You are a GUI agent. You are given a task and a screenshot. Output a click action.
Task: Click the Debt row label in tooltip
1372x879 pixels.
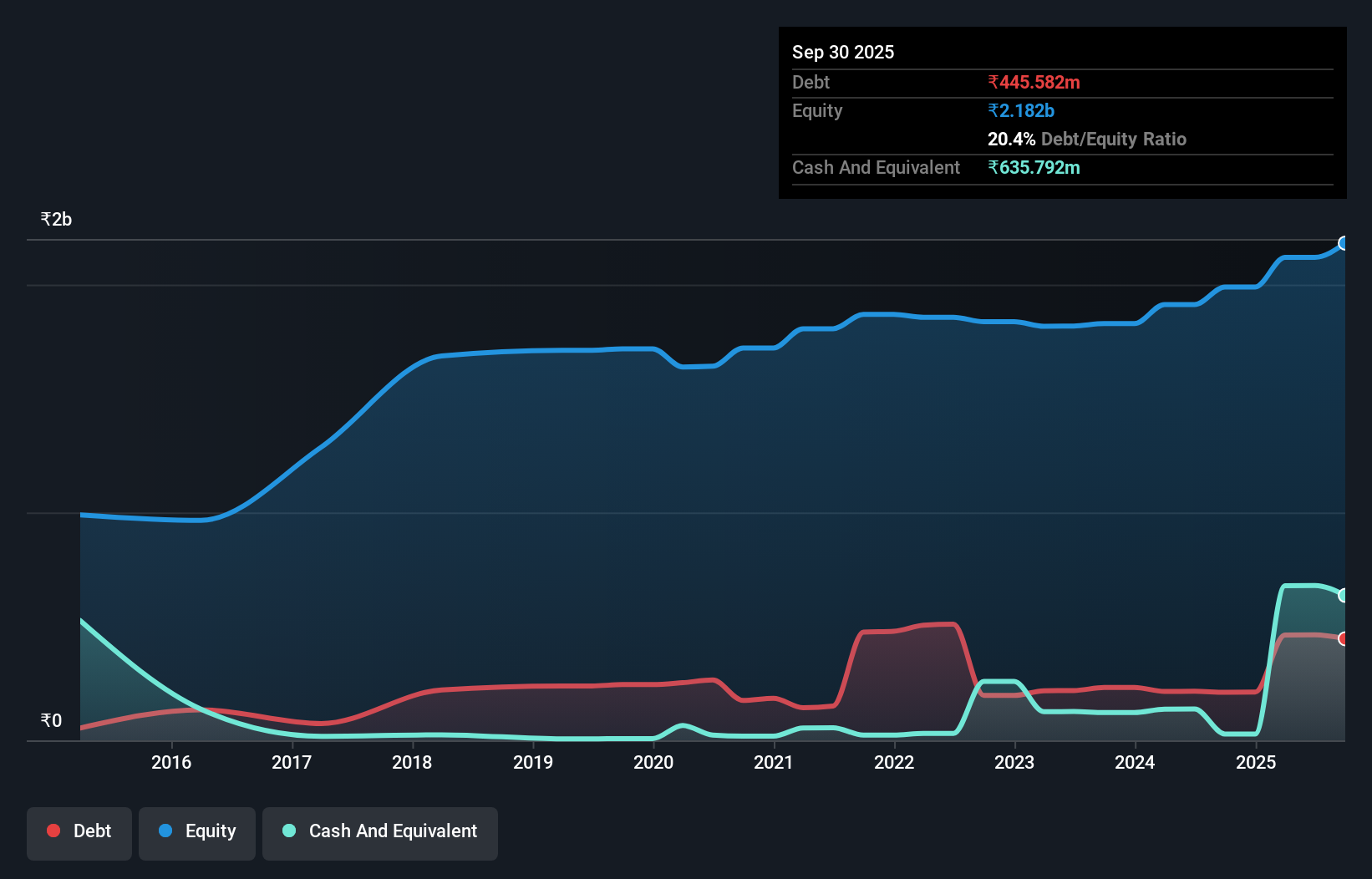click(810, 82)
